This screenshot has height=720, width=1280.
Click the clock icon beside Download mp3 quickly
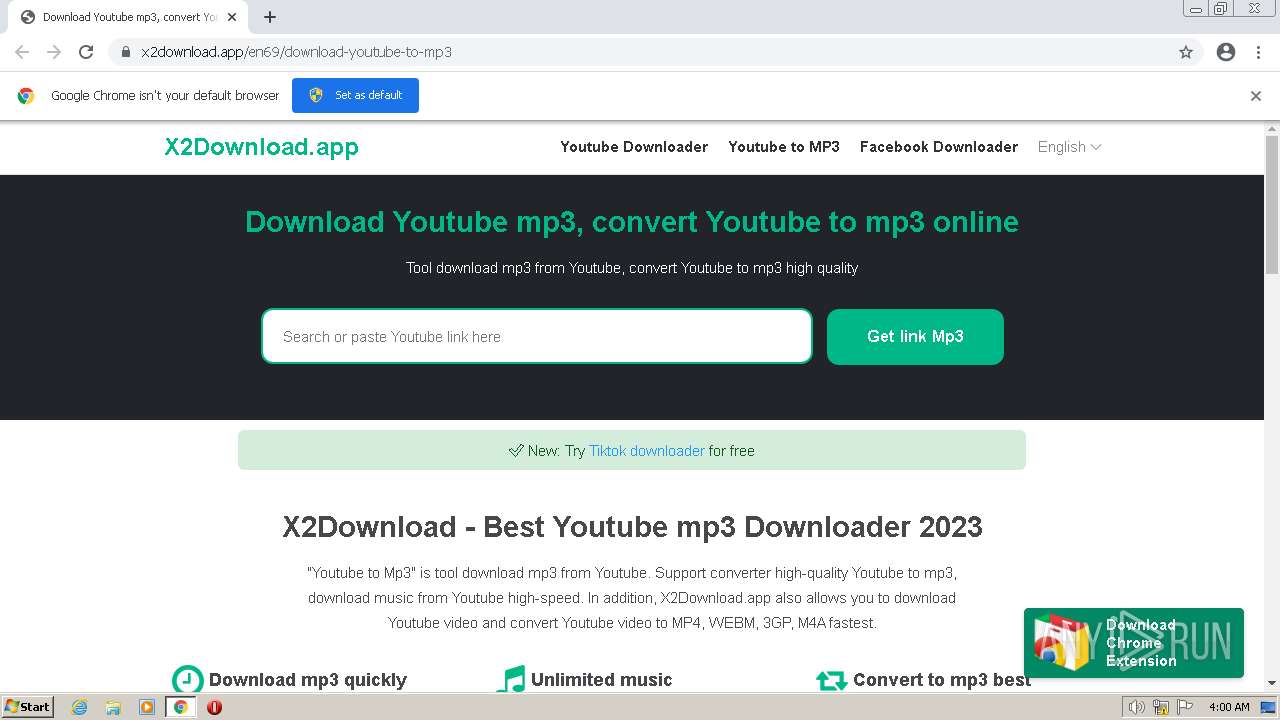(x=187, y=680)
